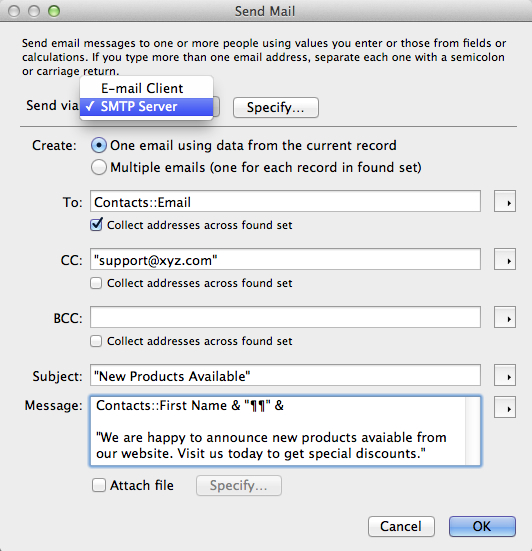The width and height of the screenshot is (532, 551).
Task: Enable Collect addresses under BCC field
Action: point(96,341)
